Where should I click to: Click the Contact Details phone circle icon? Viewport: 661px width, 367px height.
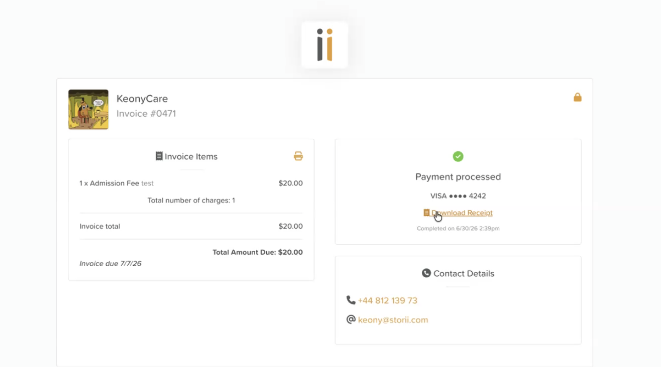coord(426,273)
